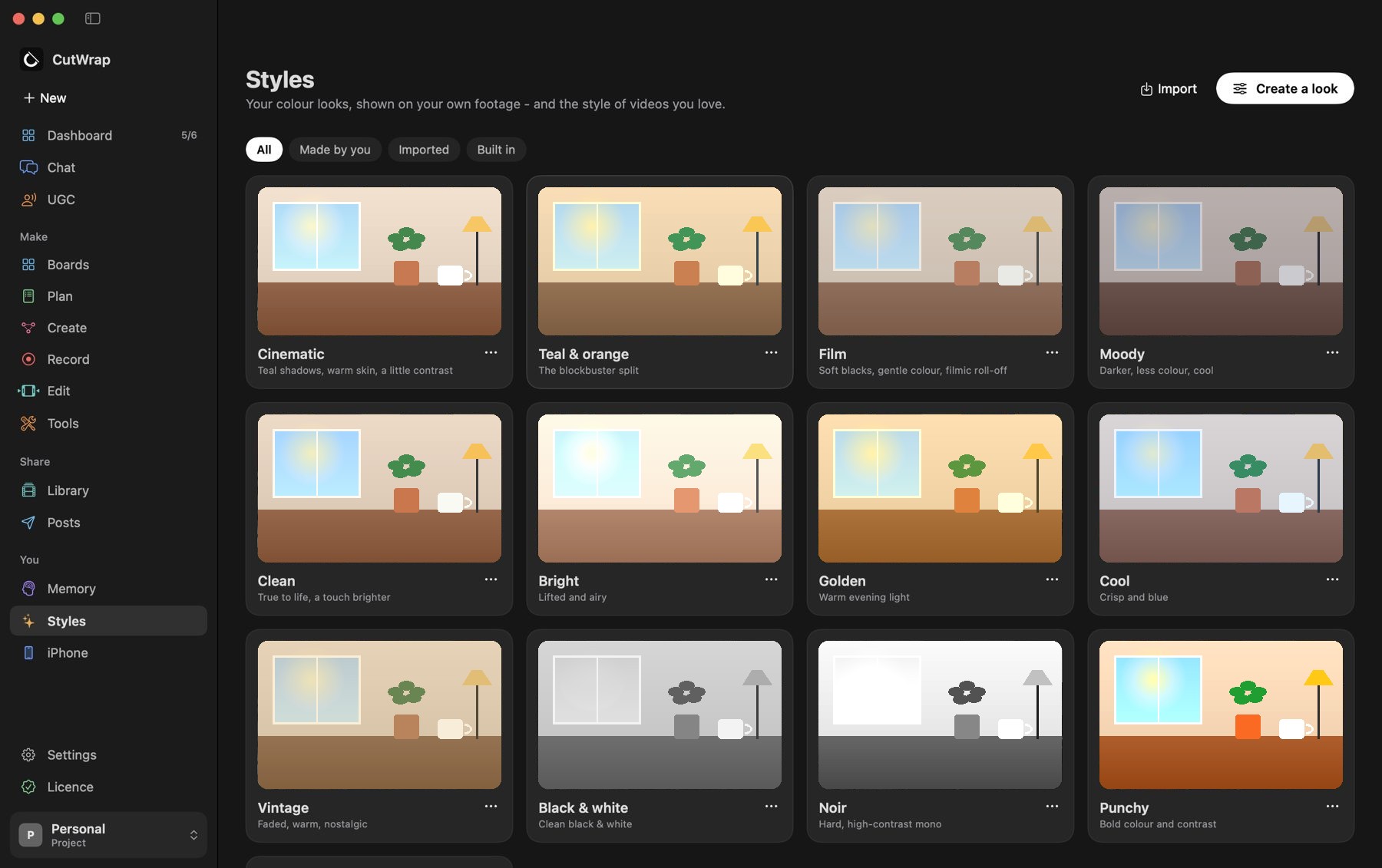Open the Plan notebook icon
Screen dimensions: 1382x868
28,296
